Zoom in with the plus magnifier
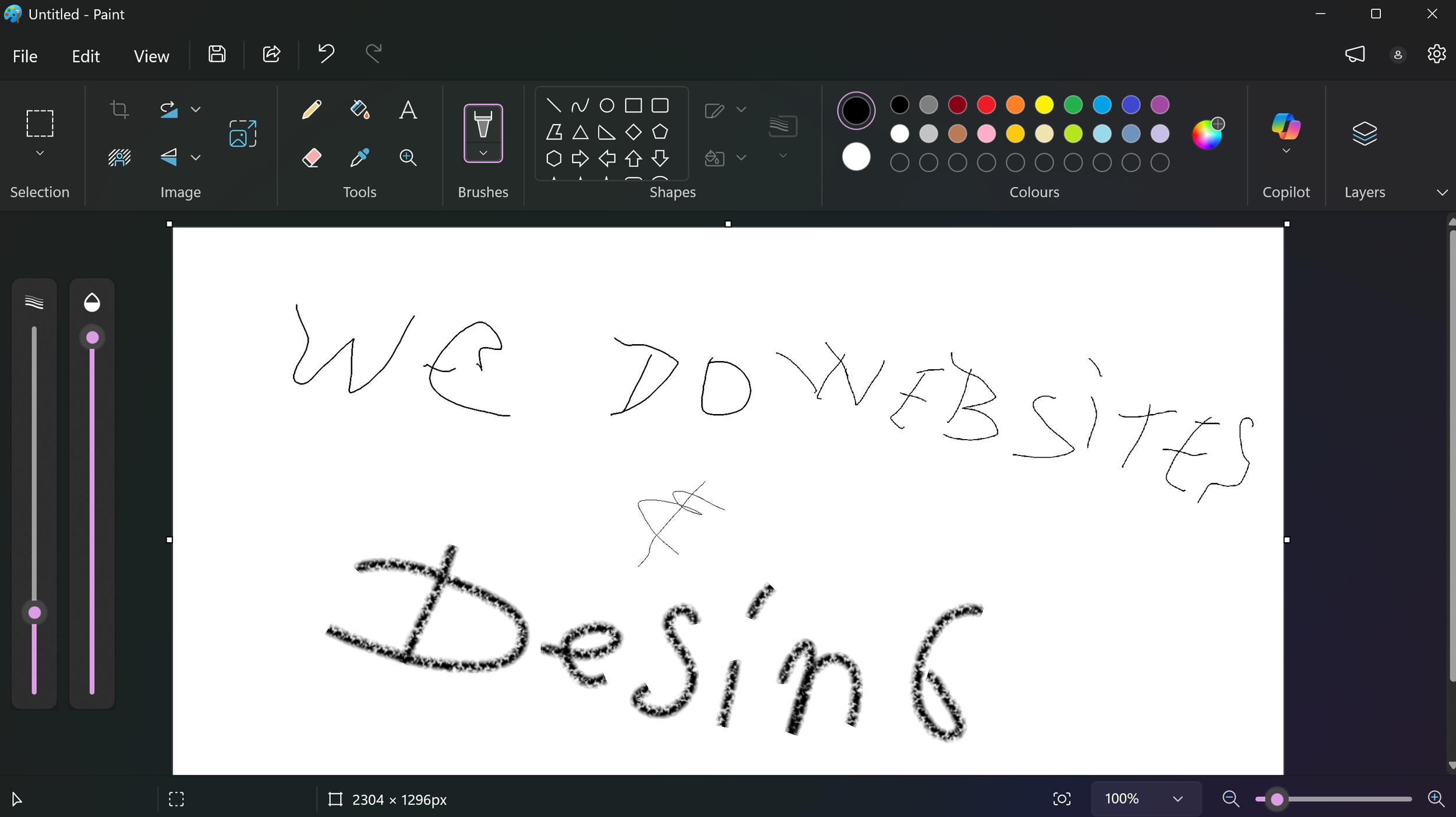1456x817 pixels. click(x=1436, y=799)
